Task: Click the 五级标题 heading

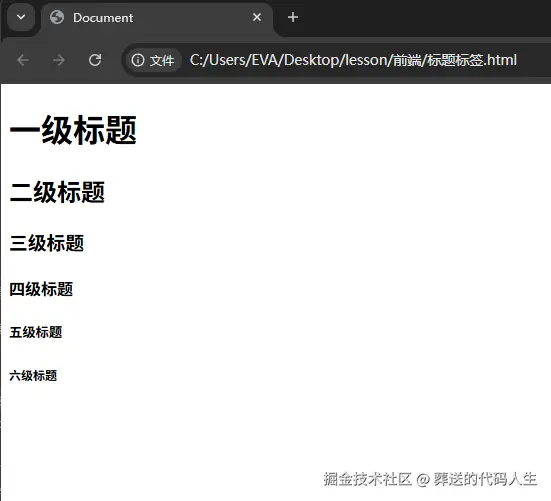Action: tap(36, 332)
